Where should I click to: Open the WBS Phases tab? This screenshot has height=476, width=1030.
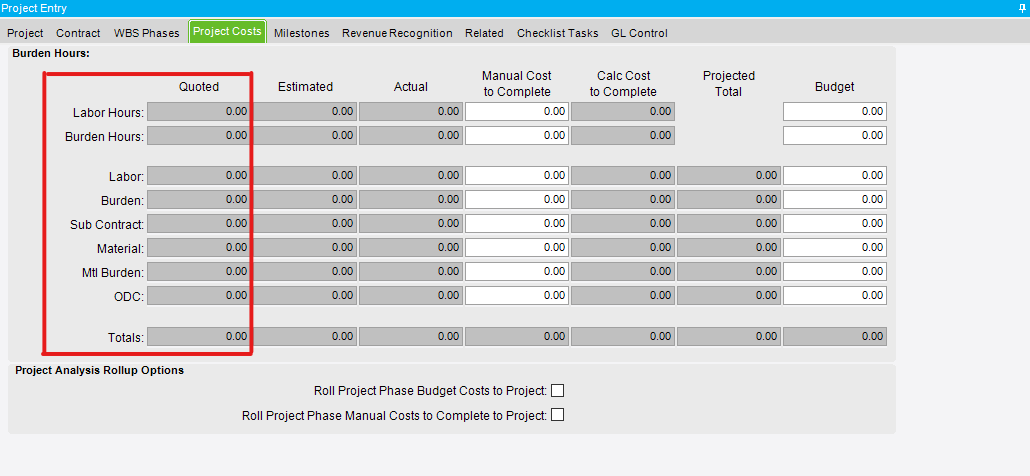tap(146, 33)
